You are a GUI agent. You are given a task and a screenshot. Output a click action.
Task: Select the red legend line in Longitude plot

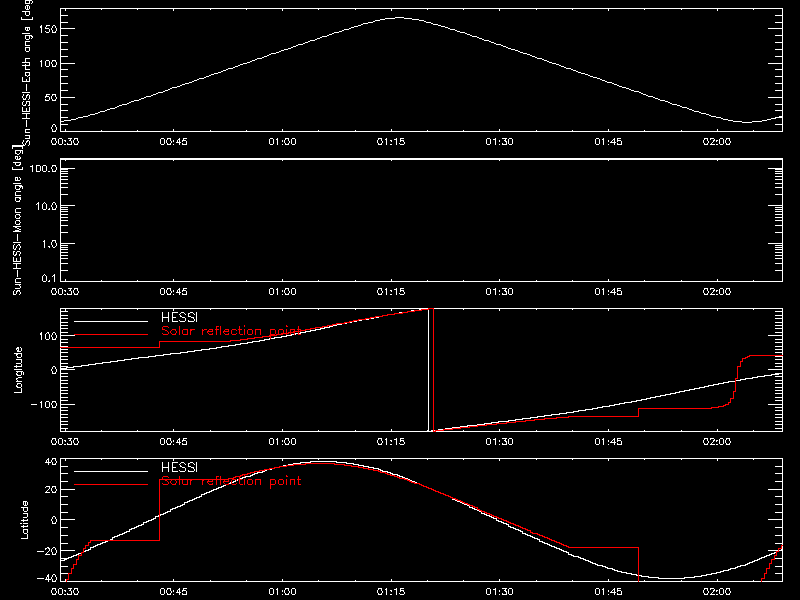(111, 335)
